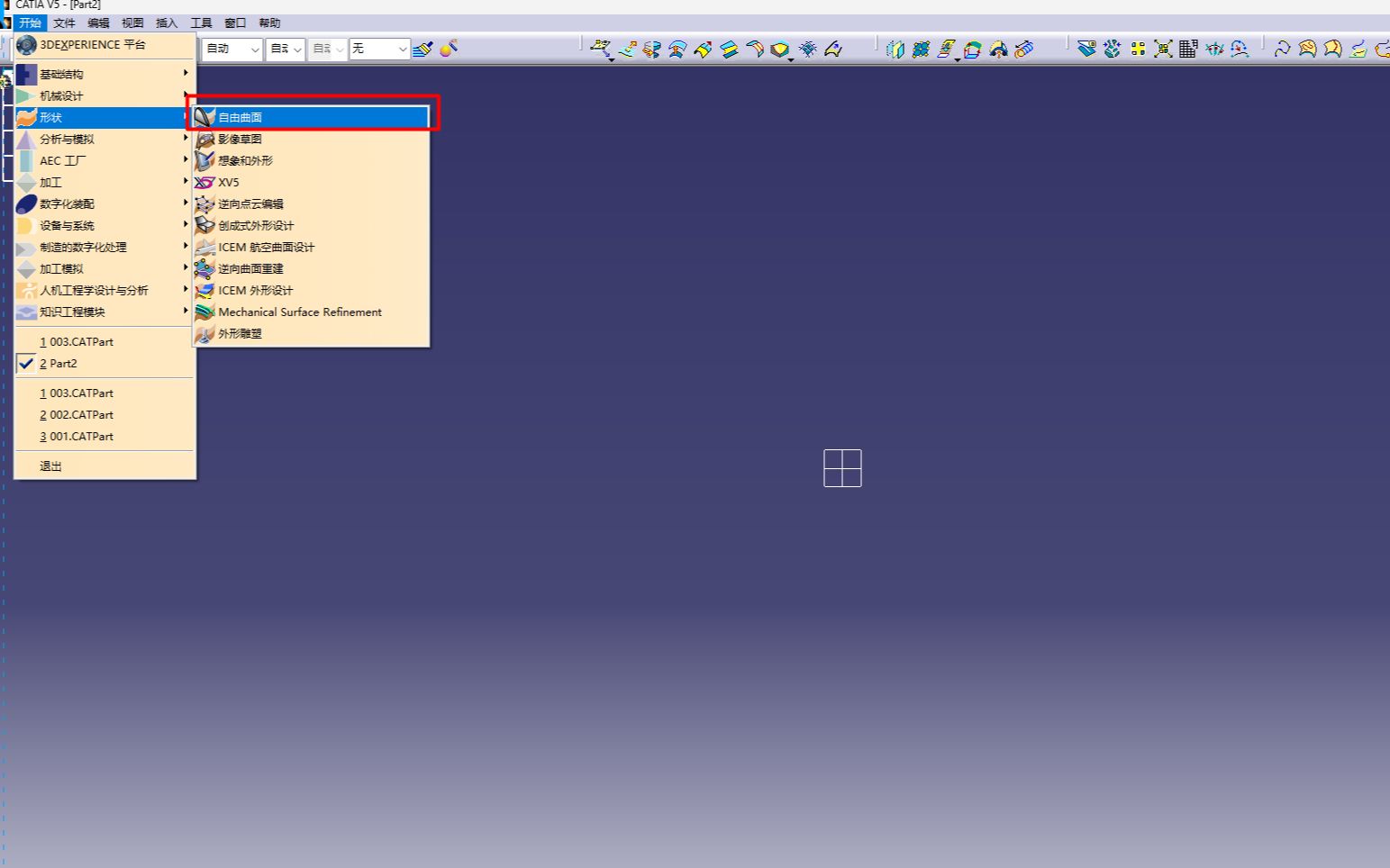This screenshot has width=1390, height=868.
Task: Click the 逆向点云编辑 workbench icon
Action: (x=204, y=203)
